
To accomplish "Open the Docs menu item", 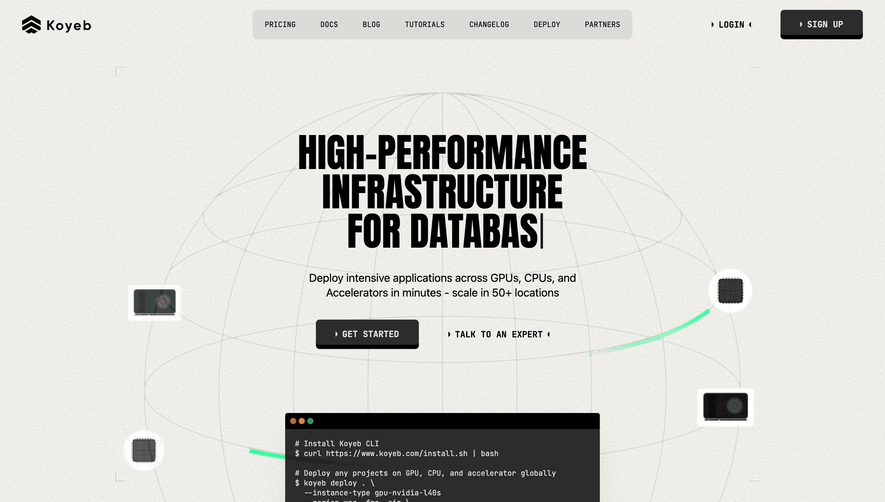I will 329,24.
